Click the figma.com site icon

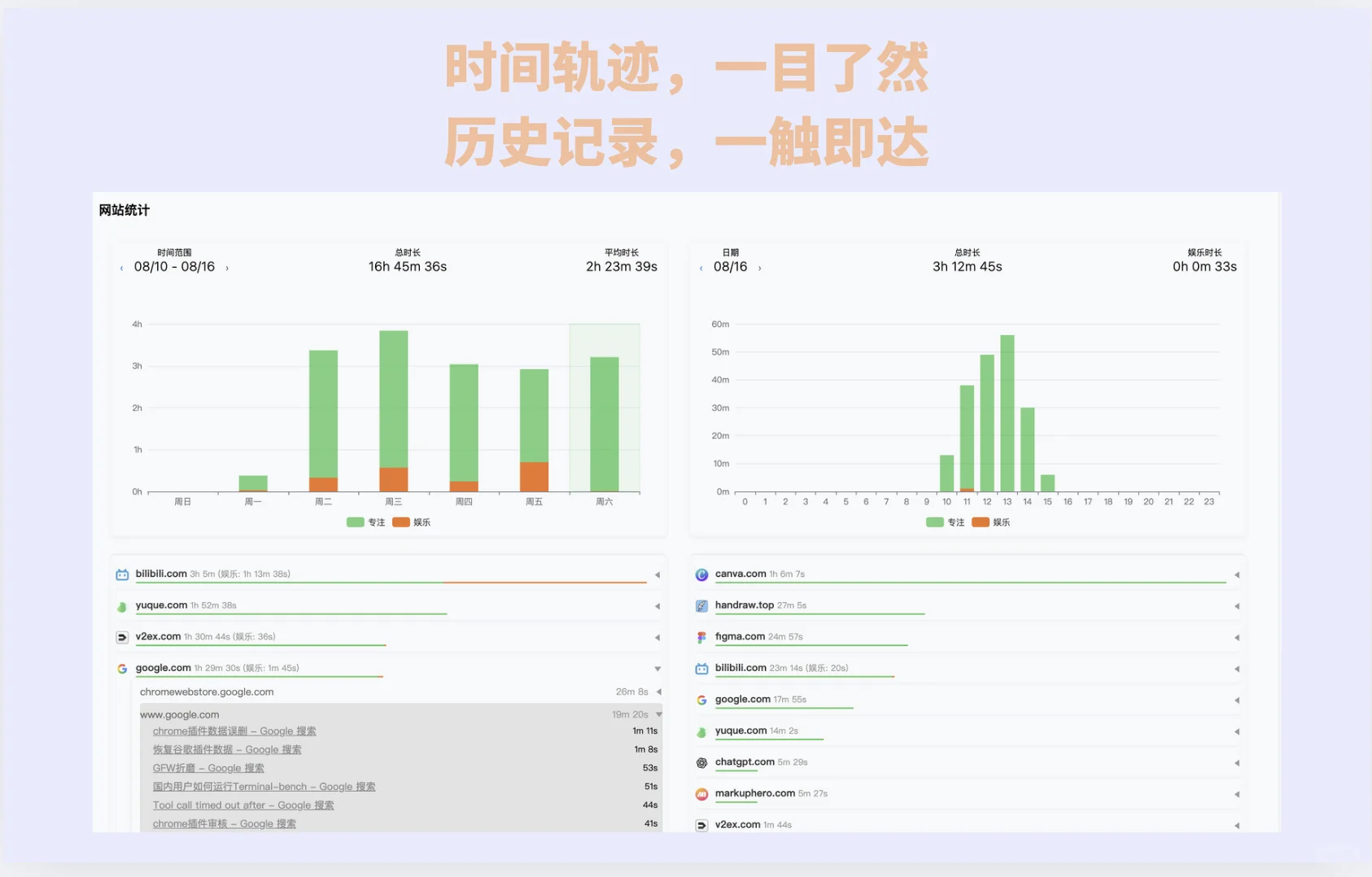(701, 637)
